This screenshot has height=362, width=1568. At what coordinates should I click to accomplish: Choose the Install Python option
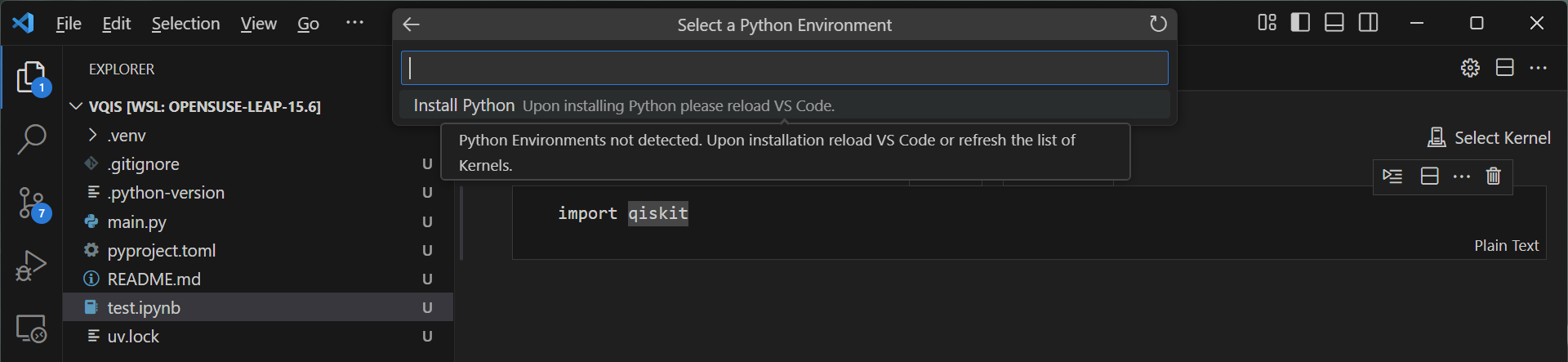click(x=464, y=105)
